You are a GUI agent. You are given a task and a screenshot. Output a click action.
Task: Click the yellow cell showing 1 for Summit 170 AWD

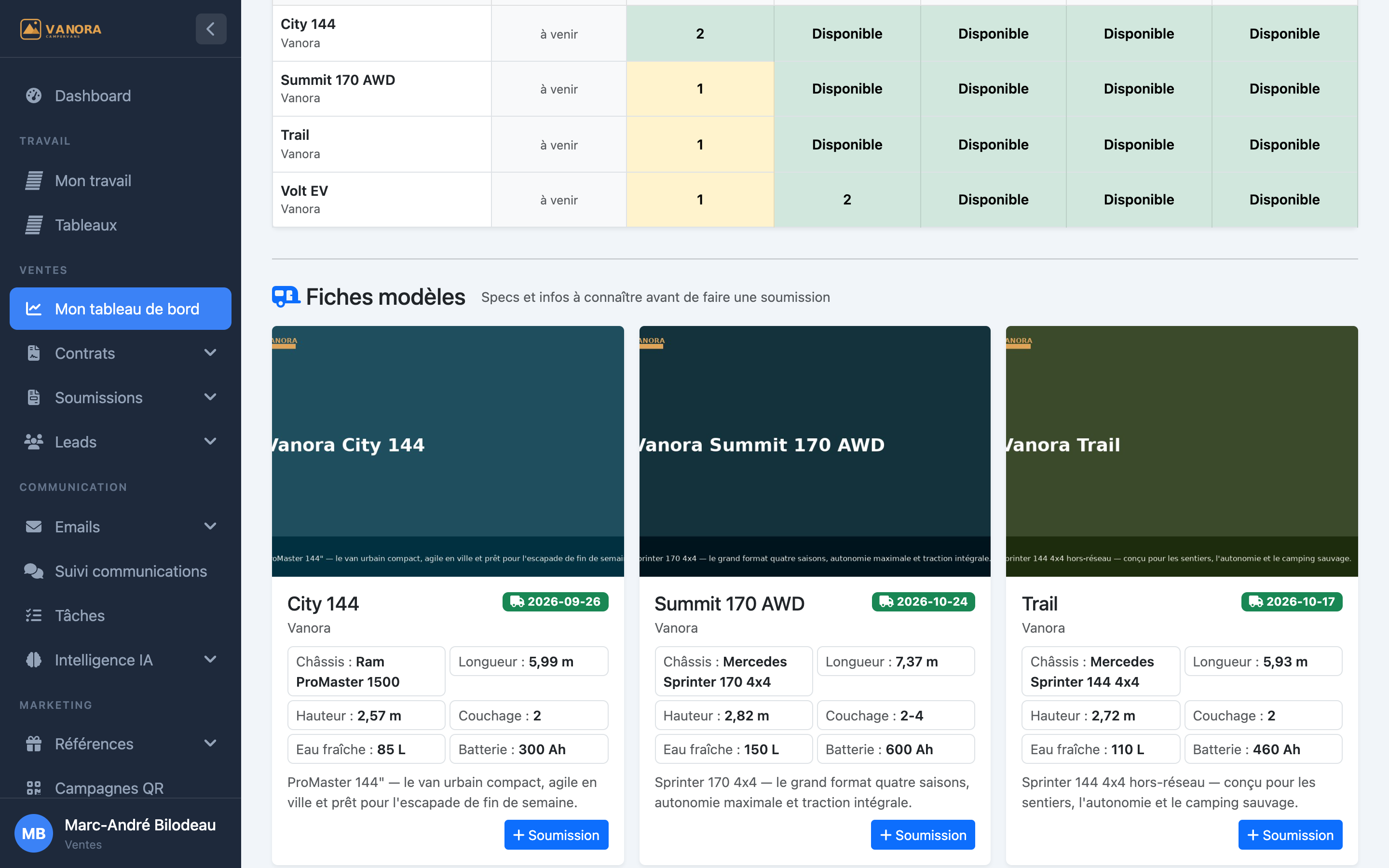point(700,89)
